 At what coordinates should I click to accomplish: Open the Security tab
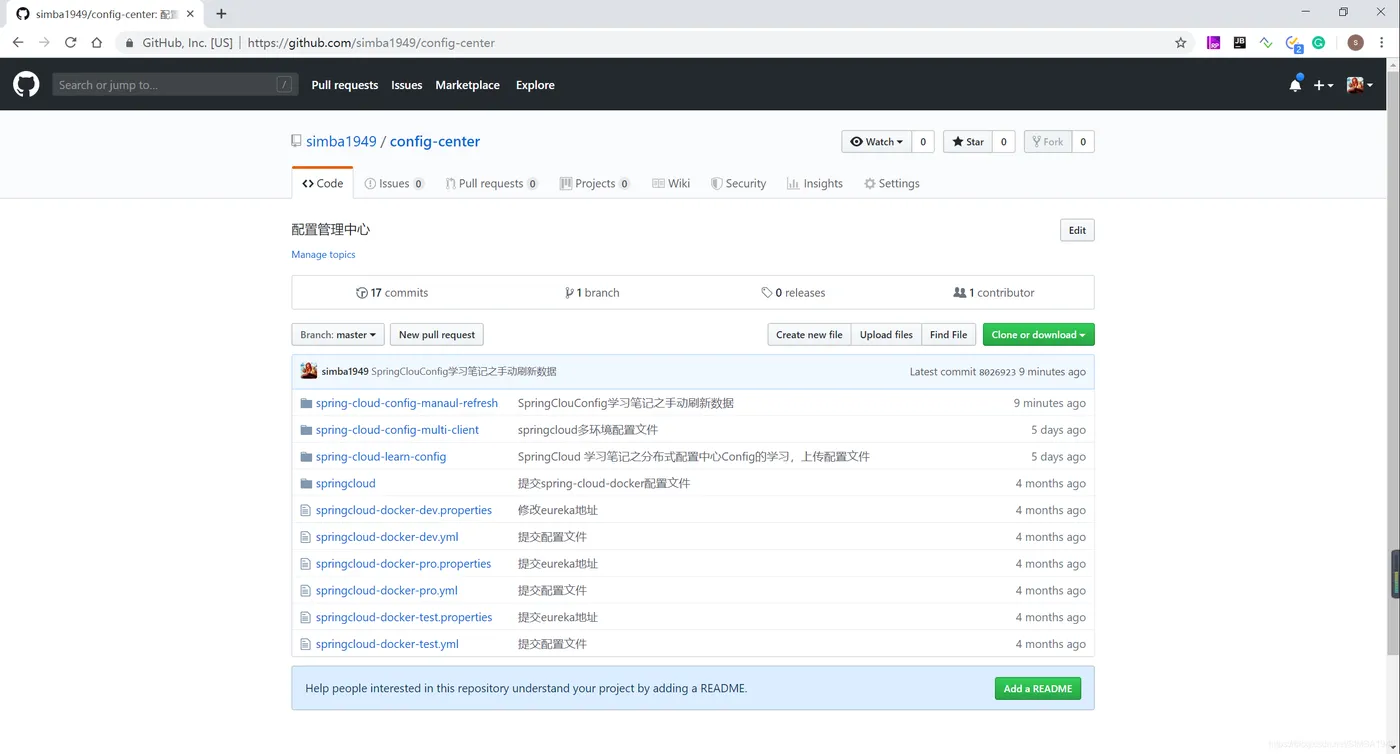[738, 183]
